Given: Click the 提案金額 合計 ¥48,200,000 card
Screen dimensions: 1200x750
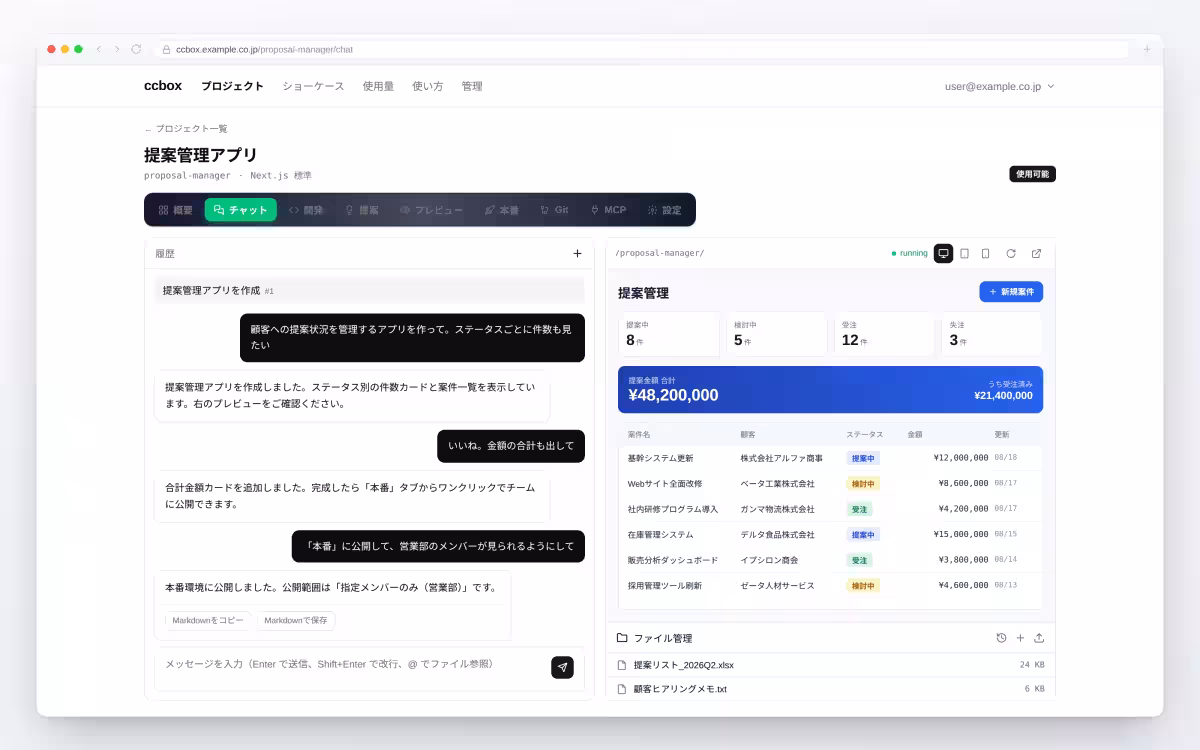Looking at the screenshot, I should pos(830,390).
